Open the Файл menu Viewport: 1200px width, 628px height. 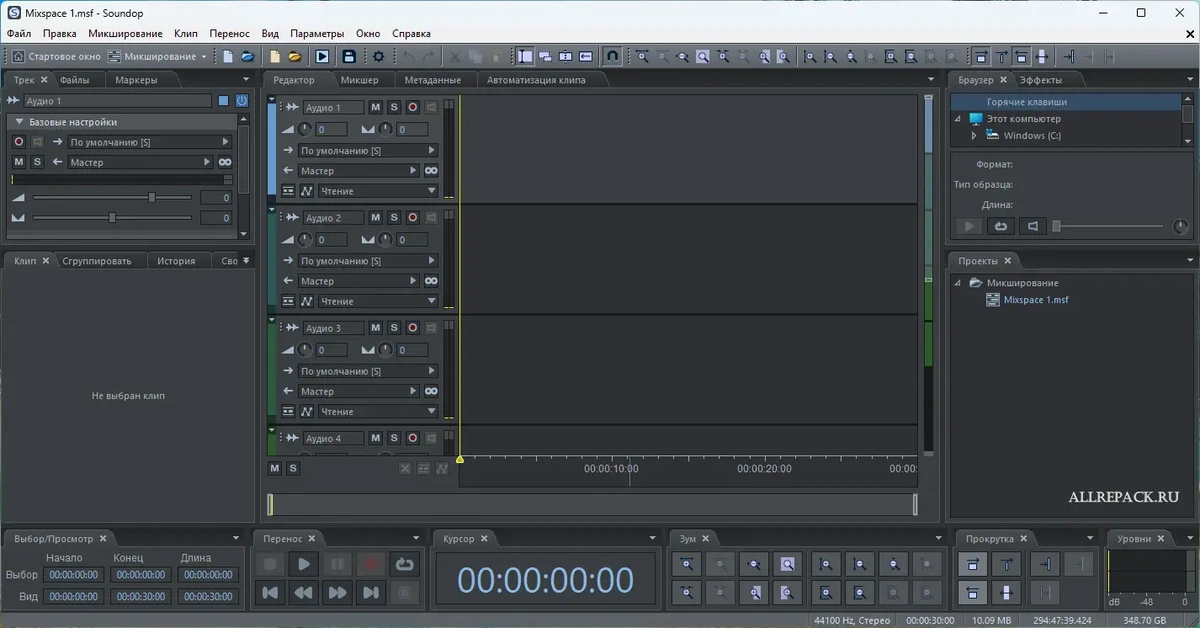(19, 33)
